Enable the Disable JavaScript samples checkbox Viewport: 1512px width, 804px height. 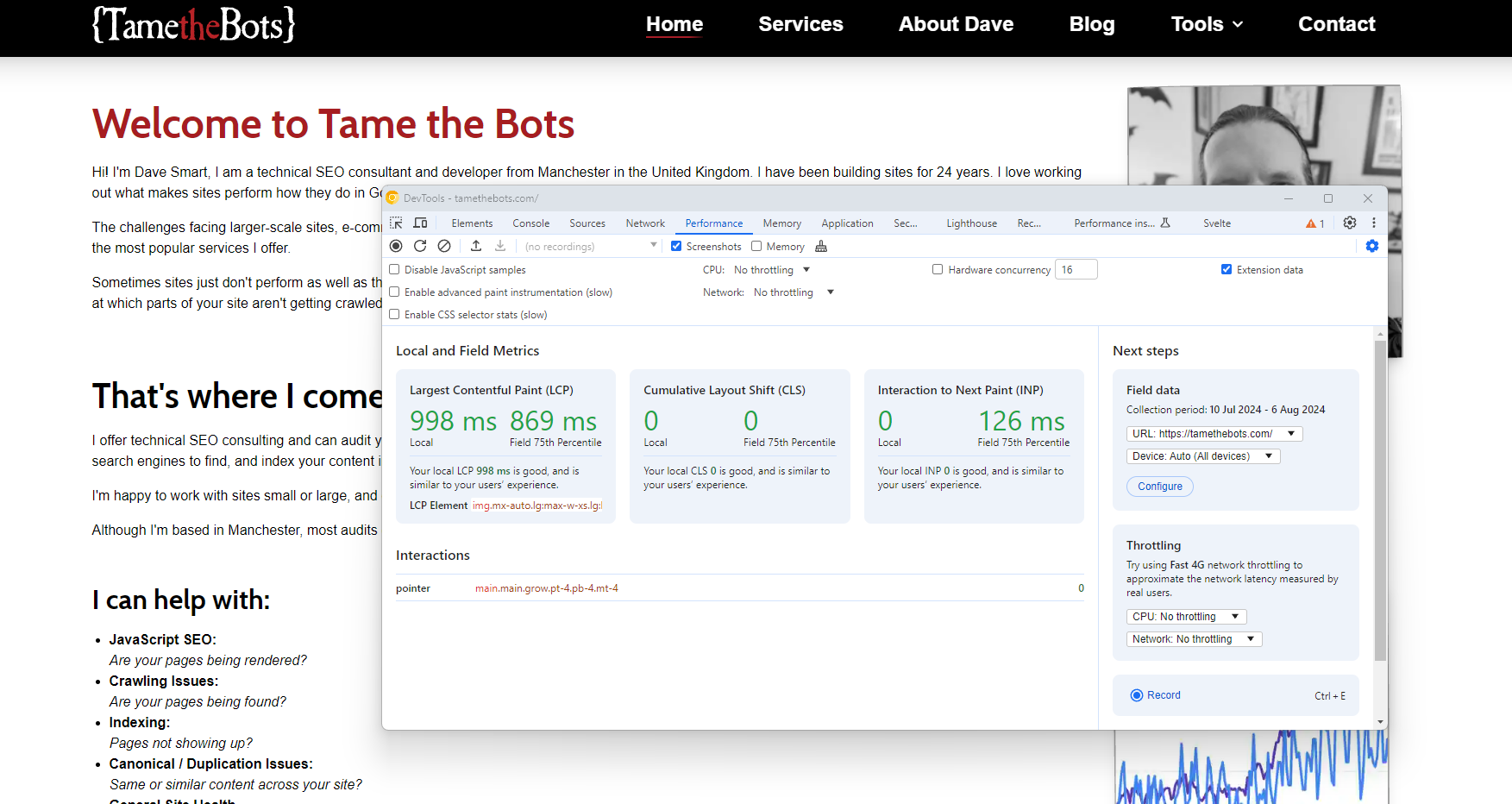pyautogui.click(x=394, y=269)
